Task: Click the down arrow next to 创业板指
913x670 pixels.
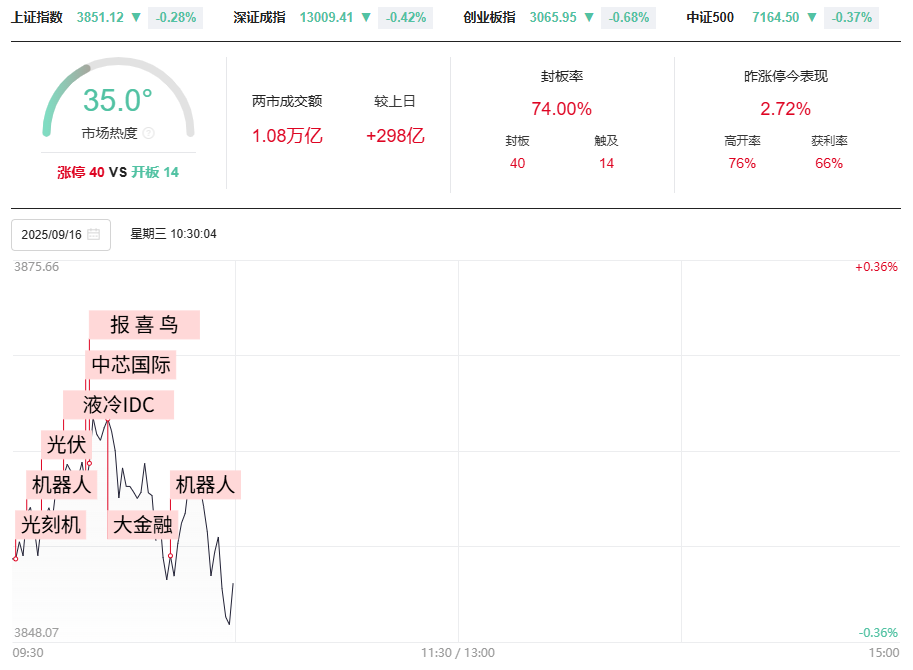Action: [589, 17]
